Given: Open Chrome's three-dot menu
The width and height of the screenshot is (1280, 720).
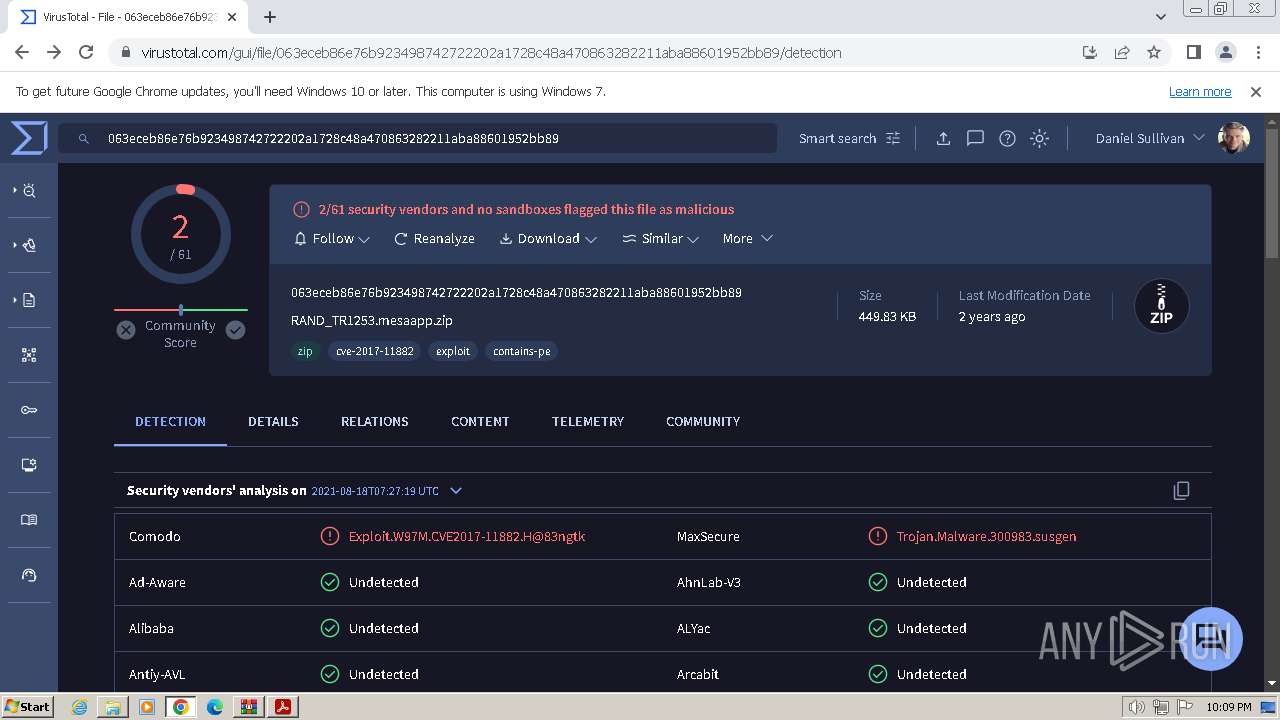Looking at the screenshot, I should [x=1257, y=52].
